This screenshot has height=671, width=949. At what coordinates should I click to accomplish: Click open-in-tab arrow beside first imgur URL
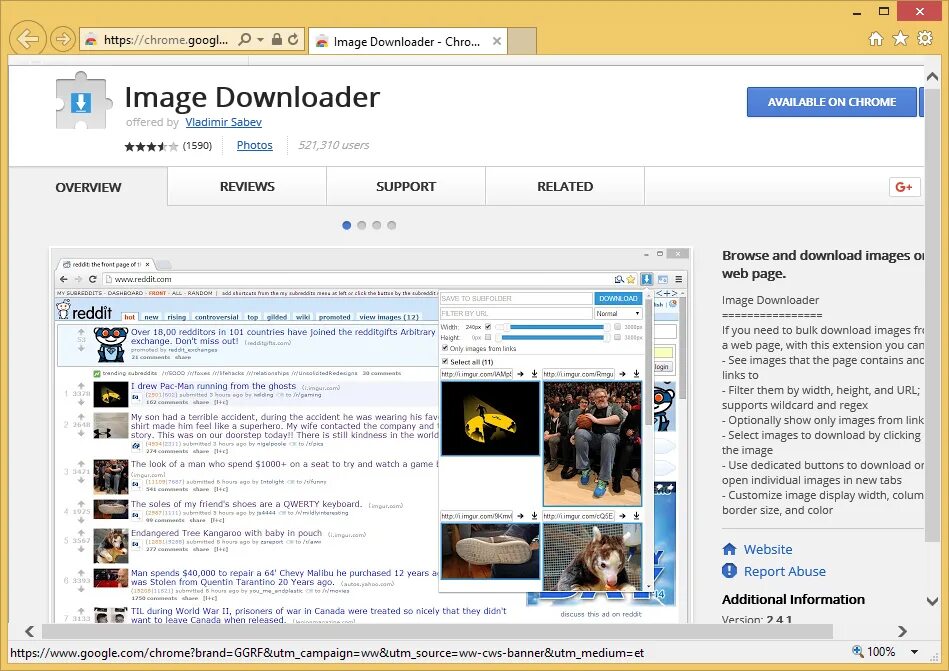click(x=520, y=374)
